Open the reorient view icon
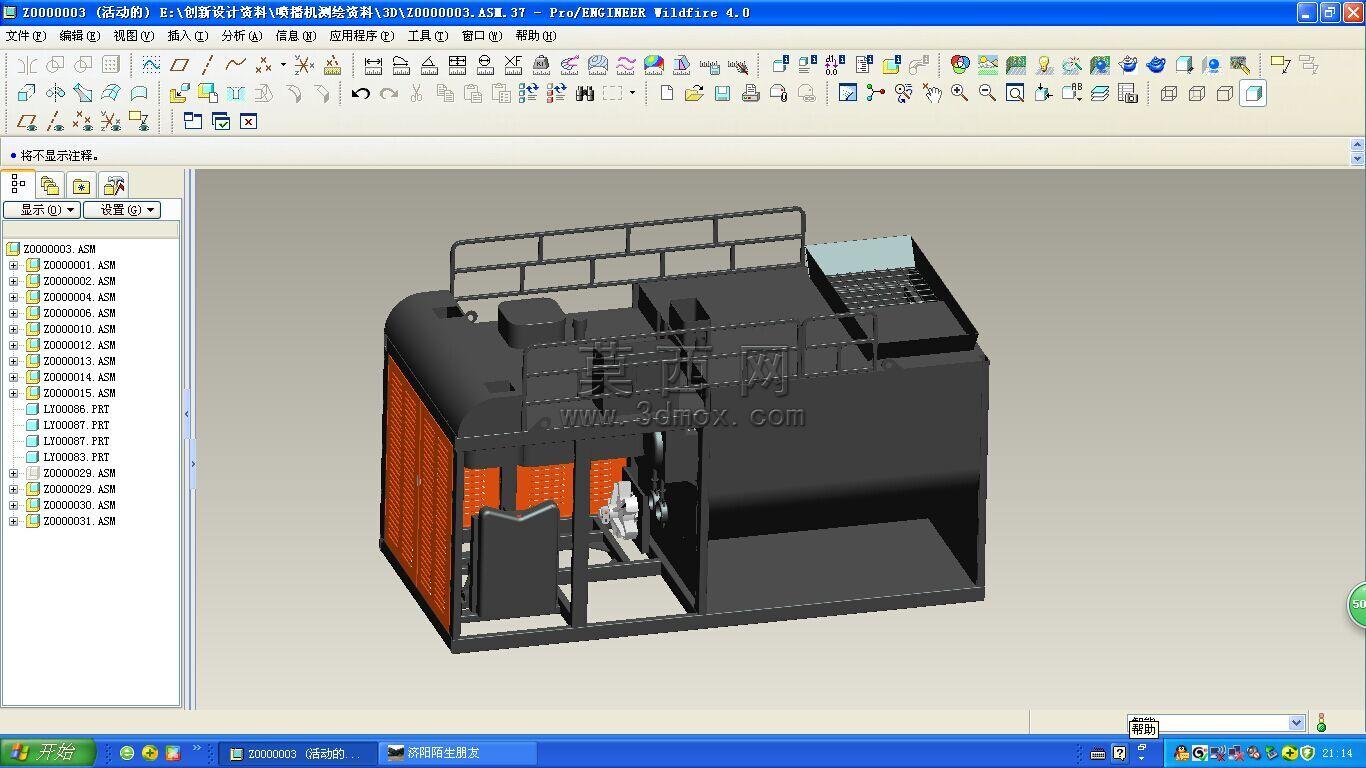Viewport: 1366px width, 768px height. [x=1043, y=93]
